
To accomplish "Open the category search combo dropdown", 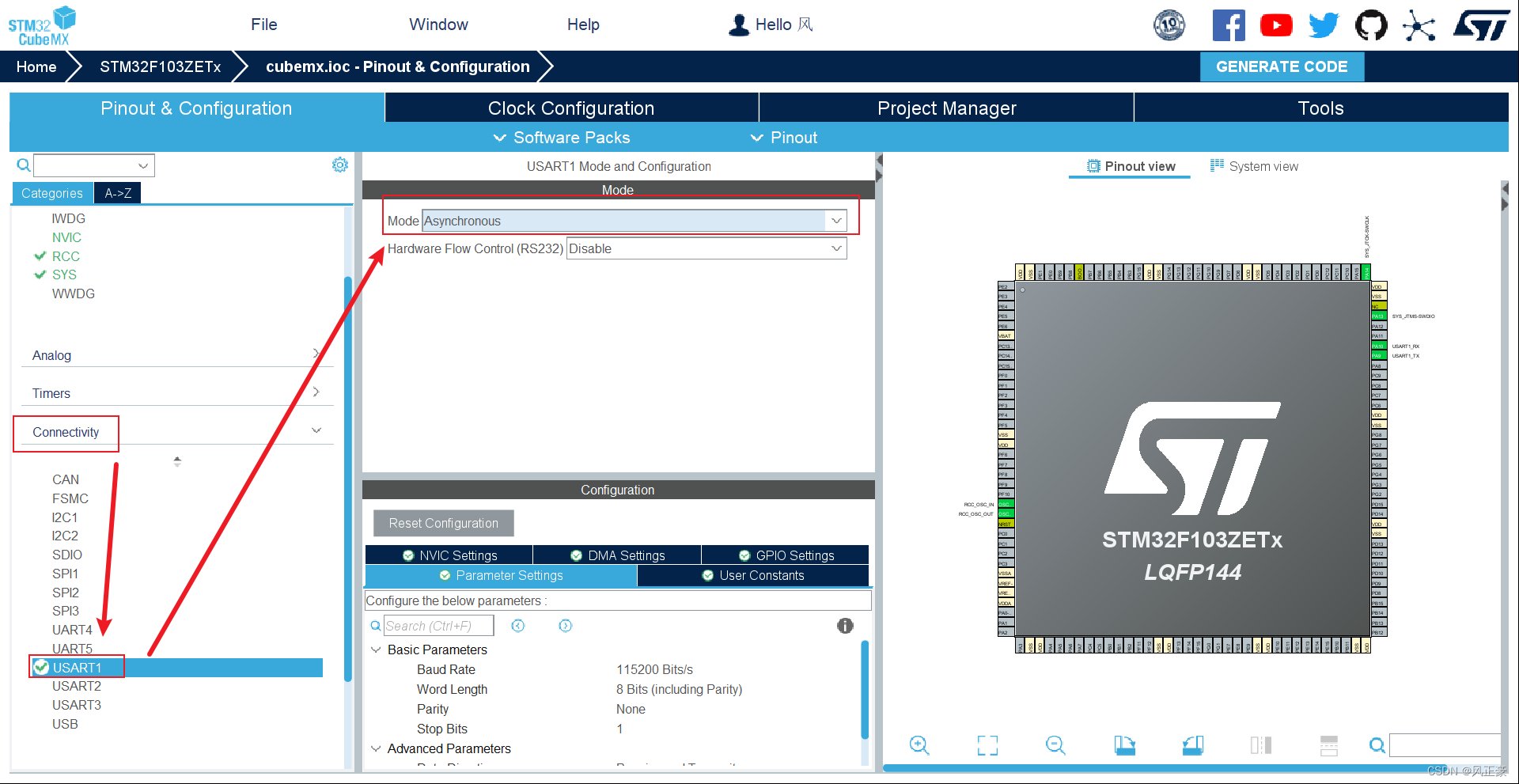I will coord(143,165).
